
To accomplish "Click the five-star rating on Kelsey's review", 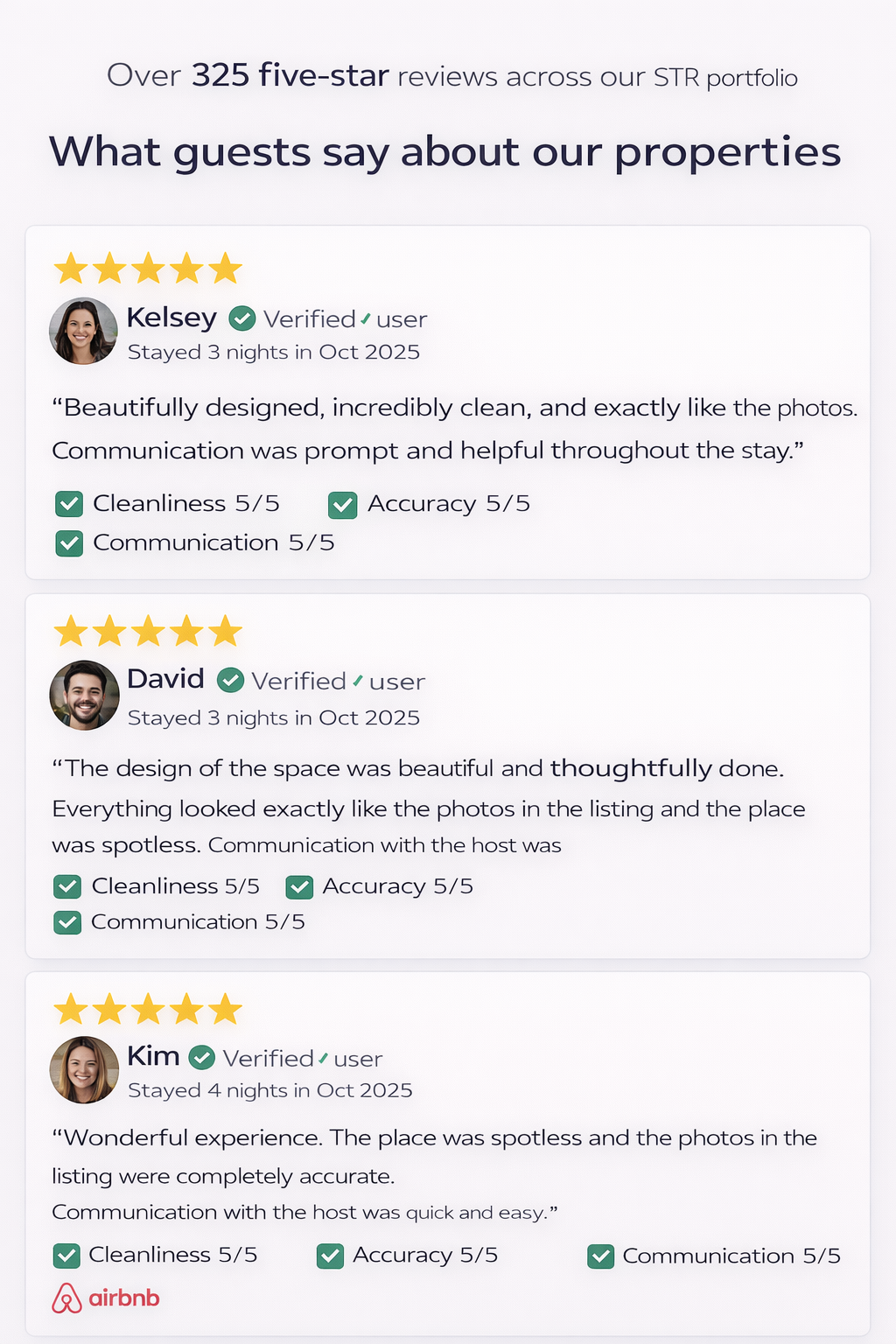I will coord(148,269).
